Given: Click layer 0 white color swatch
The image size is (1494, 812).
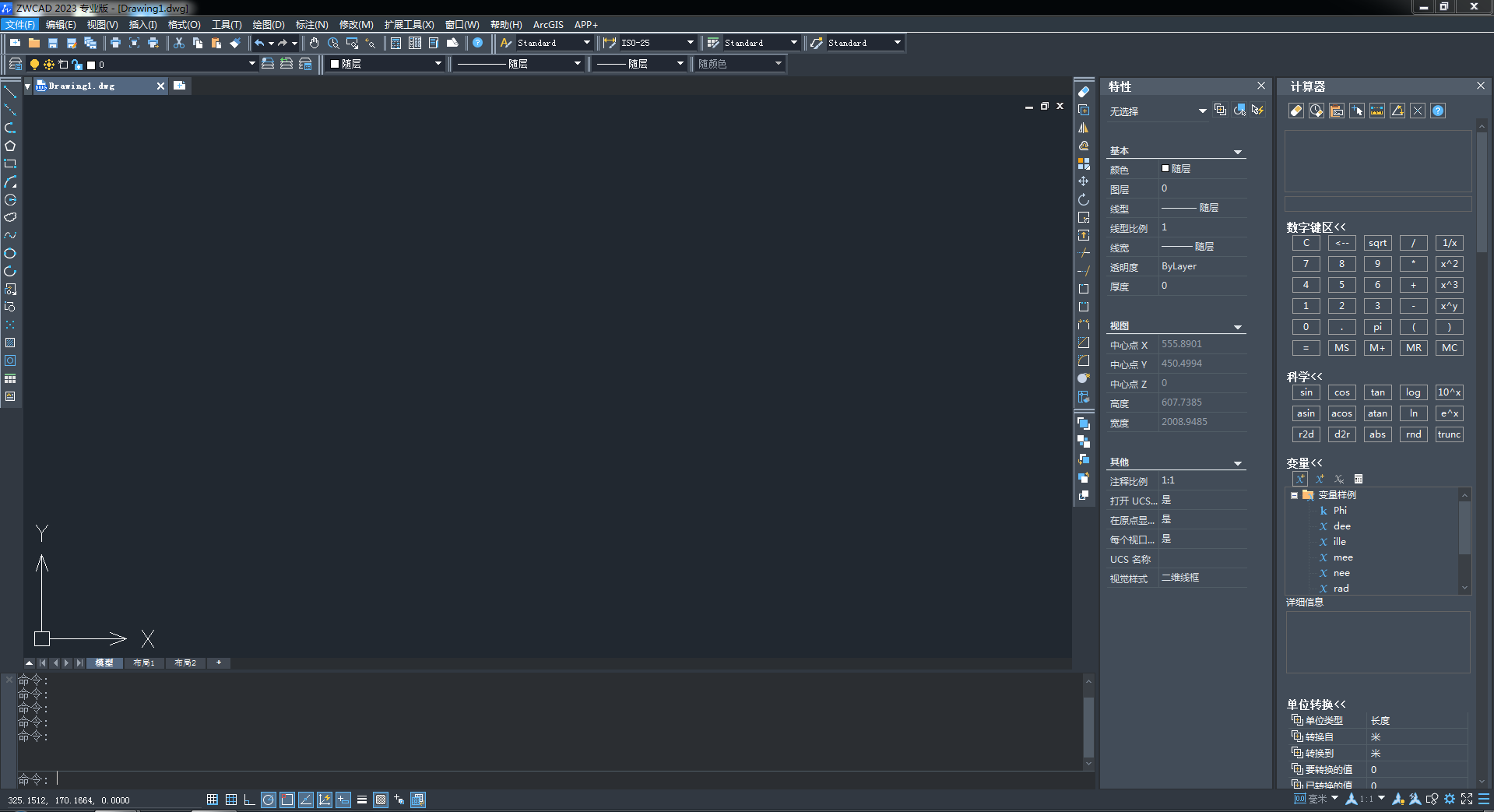Looking at the screenshot, I should (x=91, y=65).
